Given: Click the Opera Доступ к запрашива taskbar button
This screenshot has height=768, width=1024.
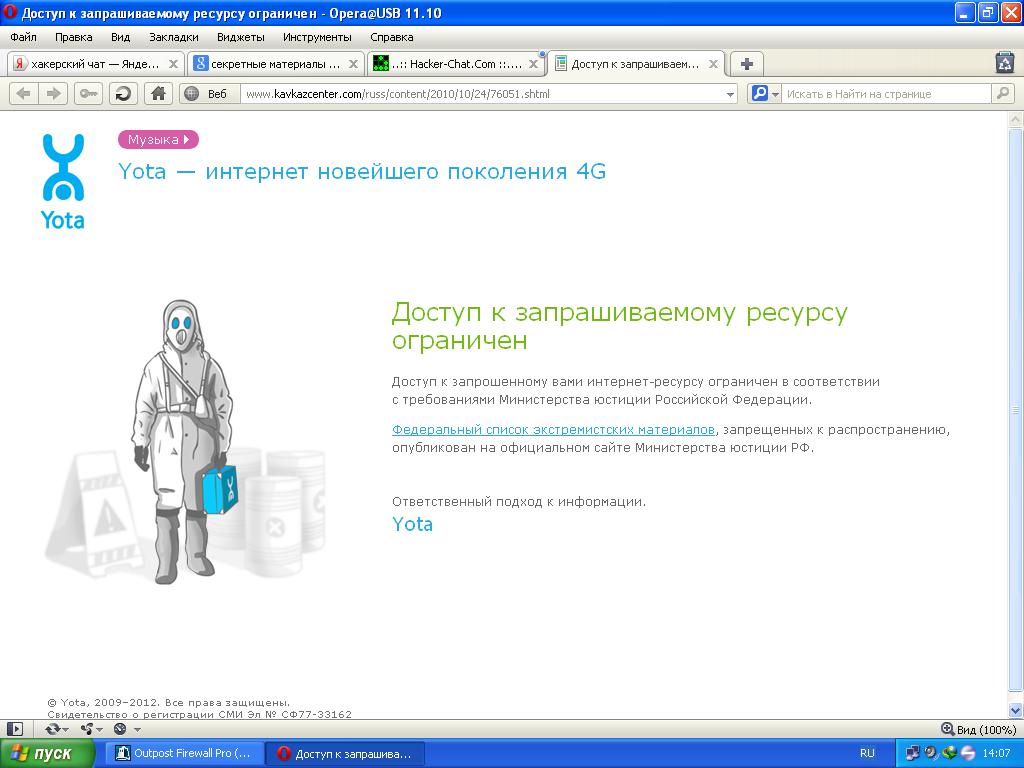Looking at the screenshot, I should [345, 753].
